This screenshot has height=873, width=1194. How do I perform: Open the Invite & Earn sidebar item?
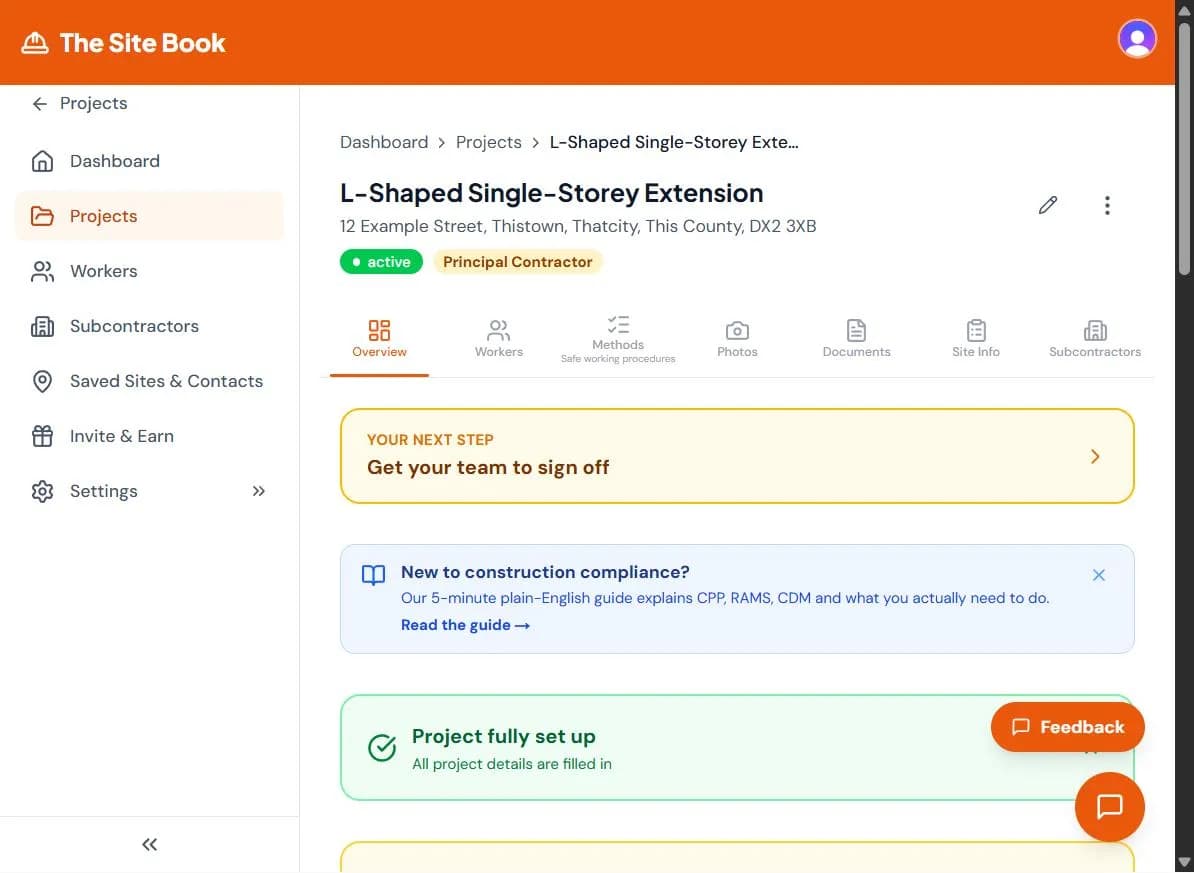click(x=122, y=436)
